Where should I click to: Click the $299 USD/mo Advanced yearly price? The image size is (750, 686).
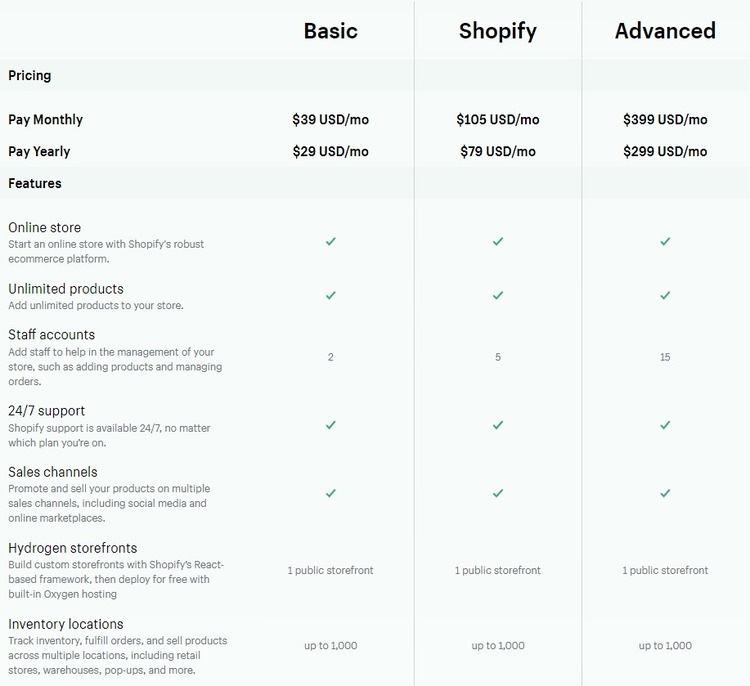(665, 151)
